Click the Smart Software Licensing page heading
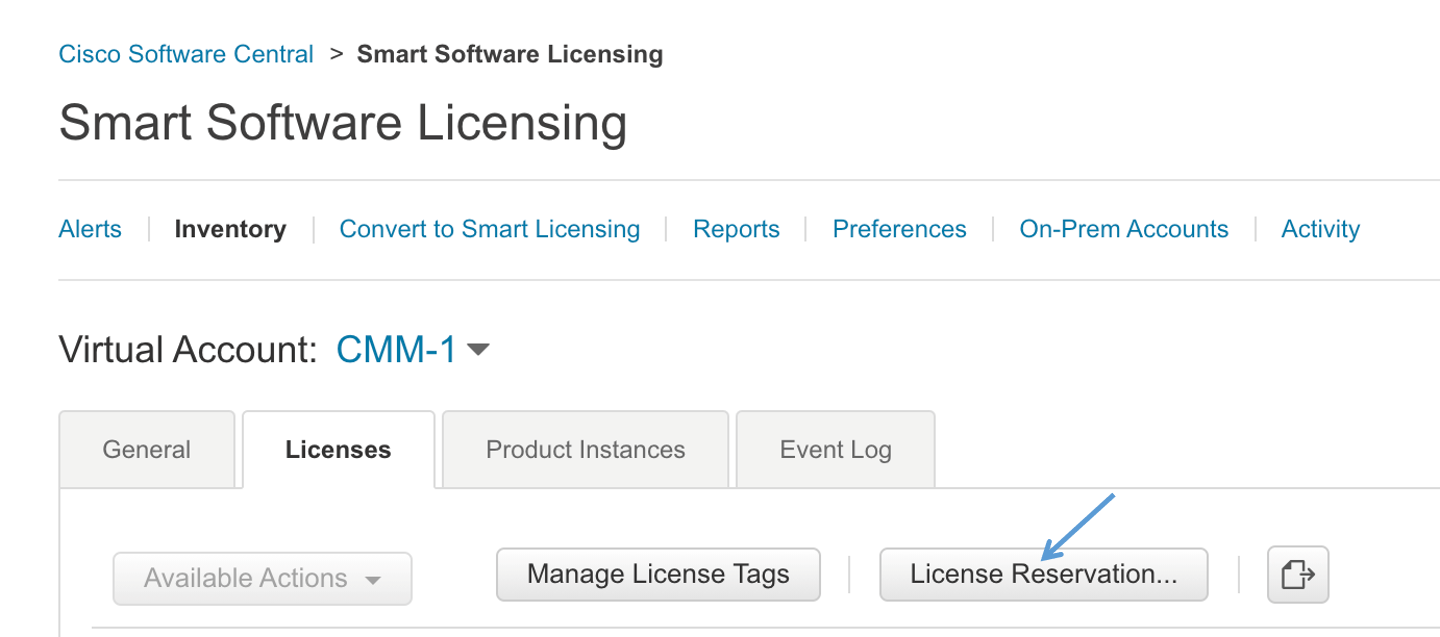Image resolution: width=1440 pixels, height=637 pixels. (343, 123)
